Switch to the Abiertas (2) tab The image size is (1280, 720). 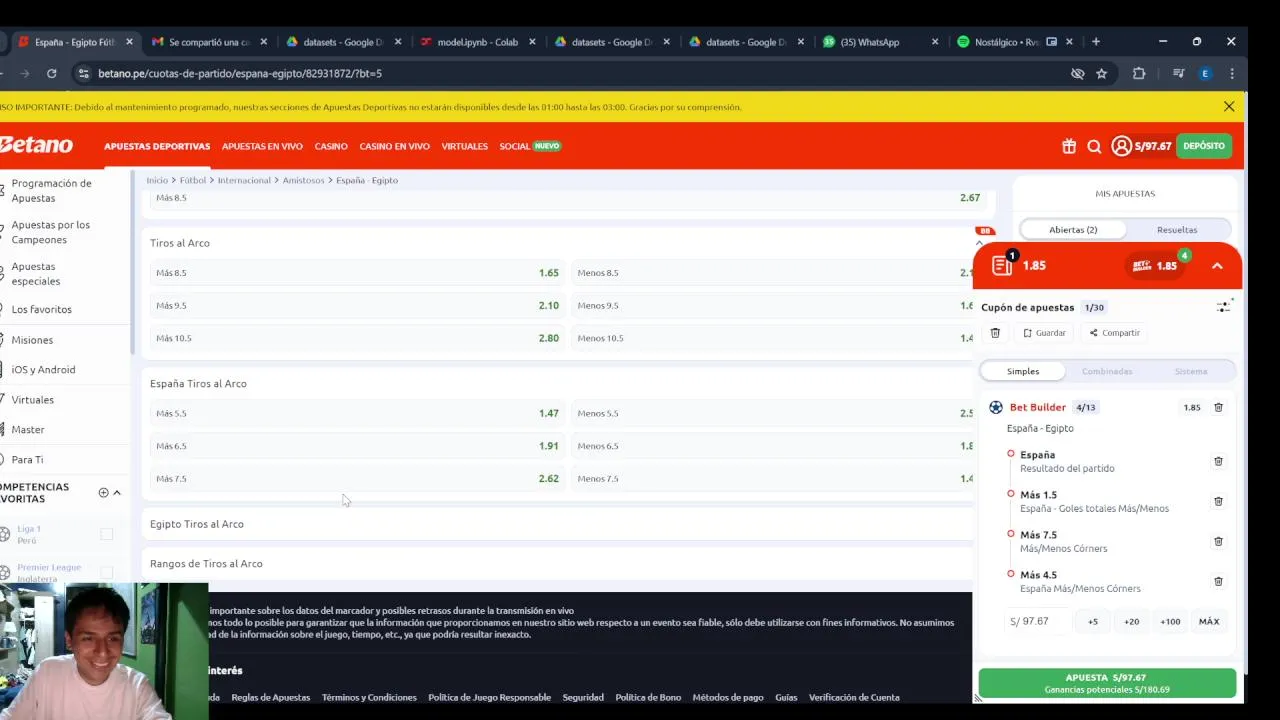1073,229
